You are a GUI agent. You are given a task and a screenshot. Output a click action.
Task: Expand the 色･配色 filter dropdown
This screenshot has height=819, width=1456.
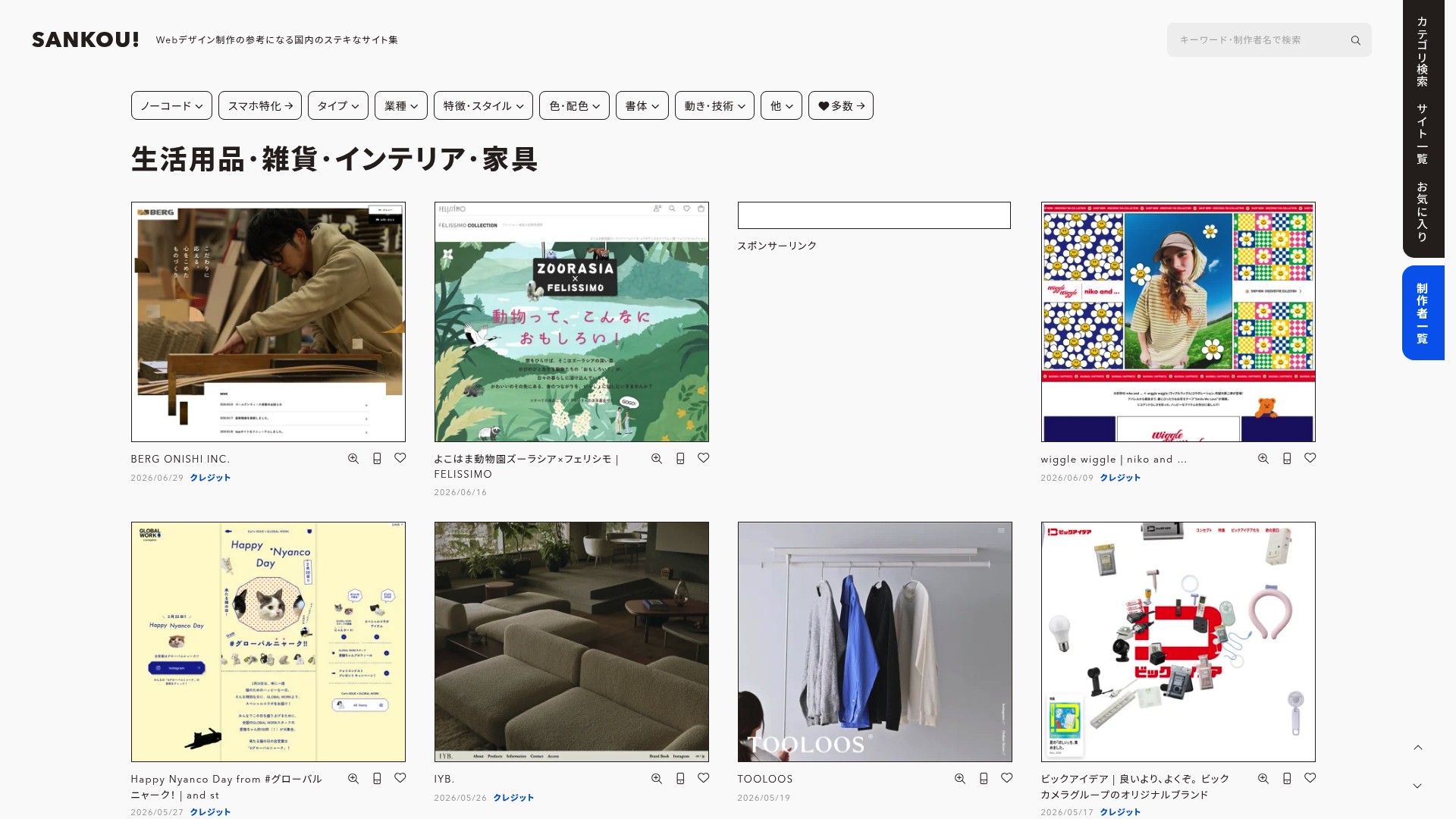(x=574, y=105)
